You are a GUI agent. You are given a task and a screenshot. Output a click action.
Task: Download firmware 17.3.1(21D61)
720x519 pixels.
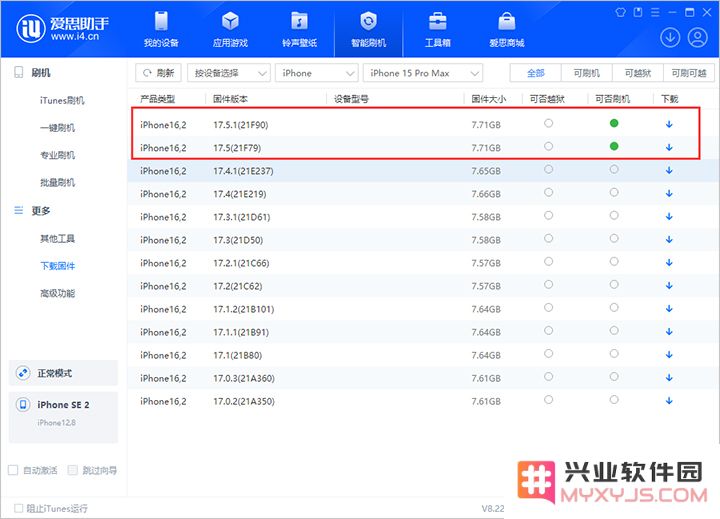coord(669,216)
